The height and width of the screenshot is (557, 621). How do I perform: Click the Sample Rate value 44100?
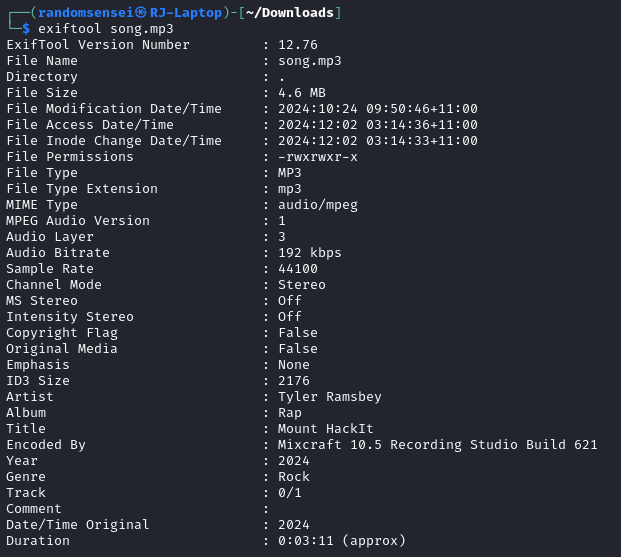[298, 269]
